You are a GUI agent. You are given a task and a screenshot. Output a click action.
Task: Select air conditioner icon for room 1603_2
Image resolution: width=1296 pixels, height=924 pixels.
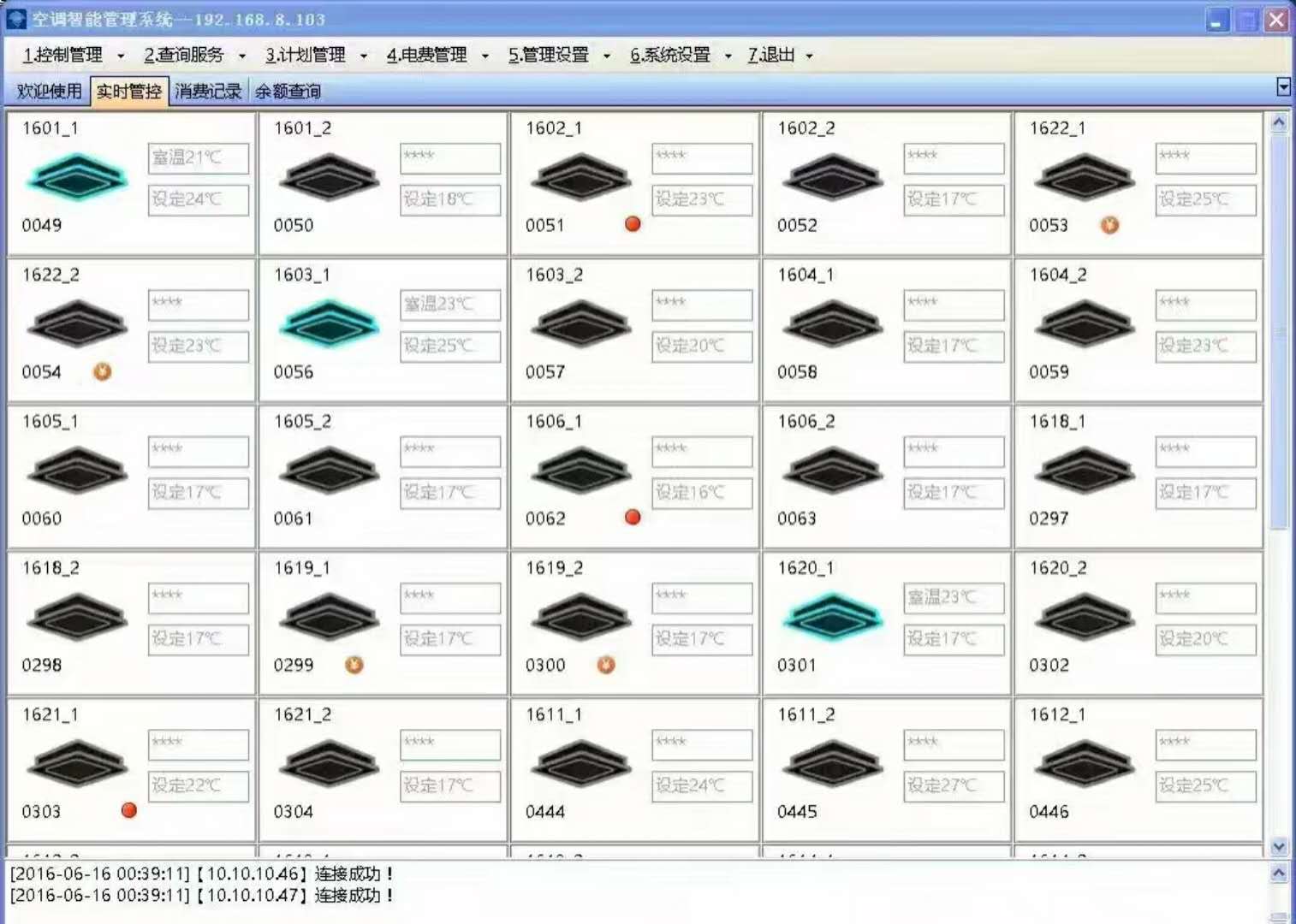coord(581,323)
